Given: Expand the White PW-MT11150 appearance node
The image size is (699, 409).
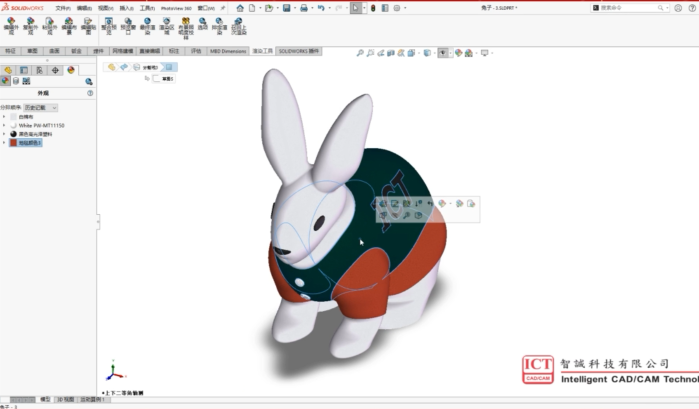Looking at the screenshot, I should [x=4, y=125].
